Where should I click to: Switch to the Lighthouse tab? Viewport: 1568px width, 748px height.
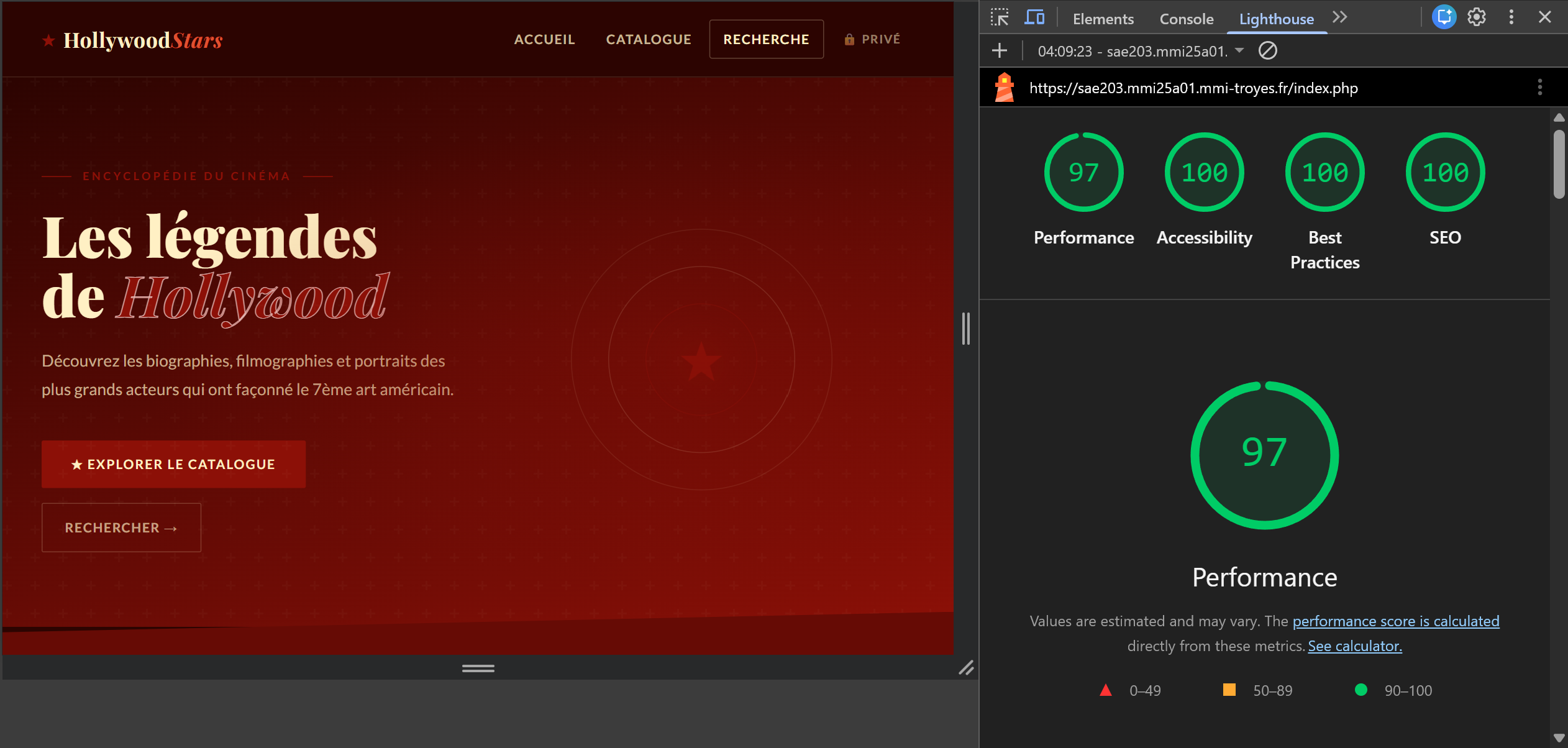point(1277,19)
